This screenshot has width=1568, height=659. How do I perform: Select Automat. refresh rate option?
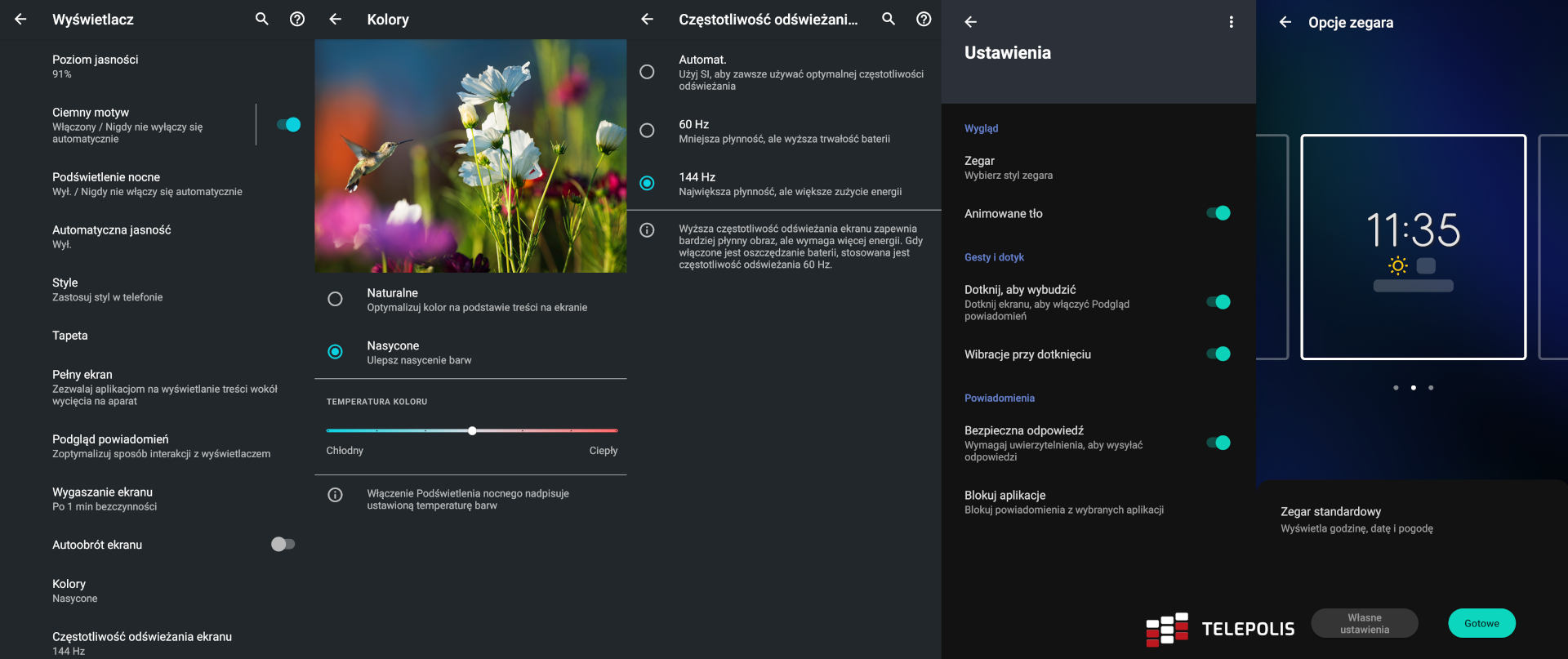[x=647, y=72]
